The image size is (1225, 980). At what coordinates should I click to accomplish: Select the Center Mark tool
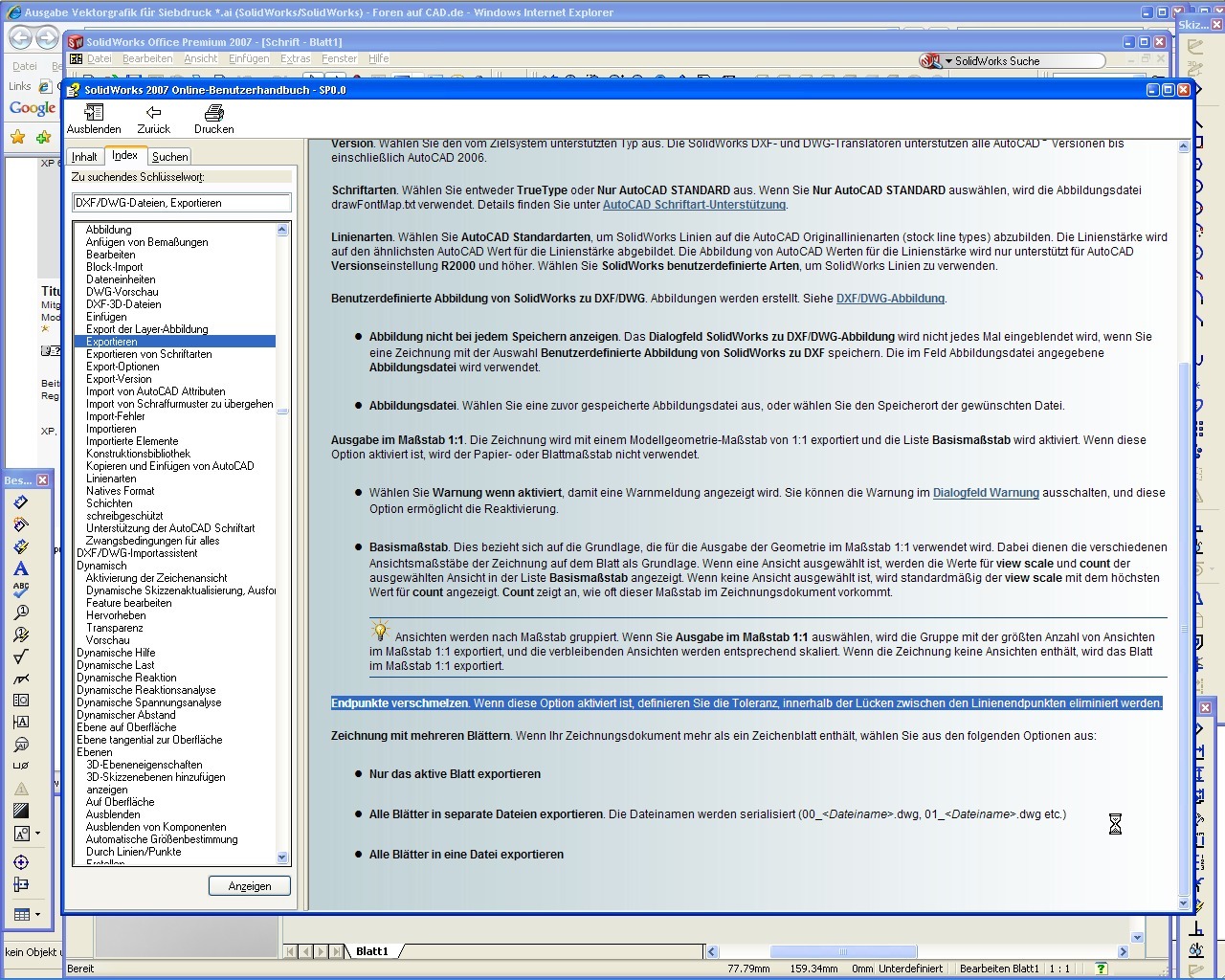pyautogui.click(x=21, y=862)
